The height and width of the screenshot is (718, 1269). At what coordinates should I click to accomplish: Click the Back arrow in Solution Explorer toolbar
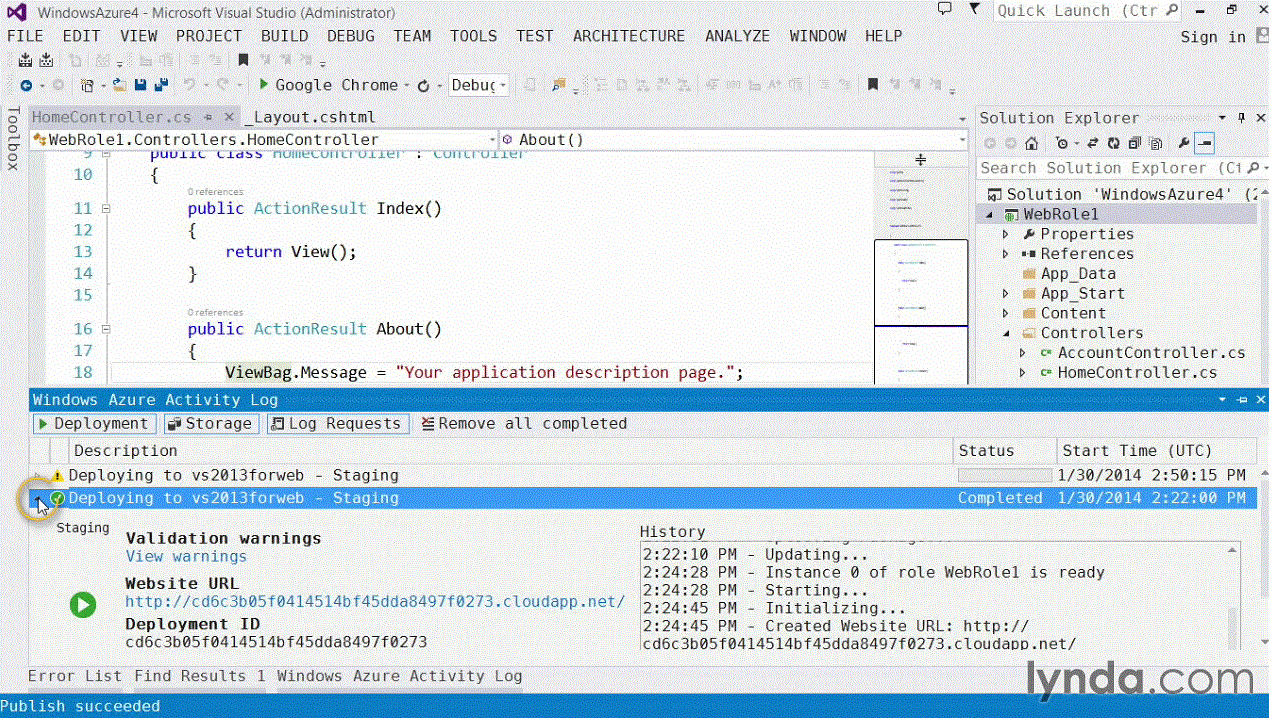coord(990,143)
